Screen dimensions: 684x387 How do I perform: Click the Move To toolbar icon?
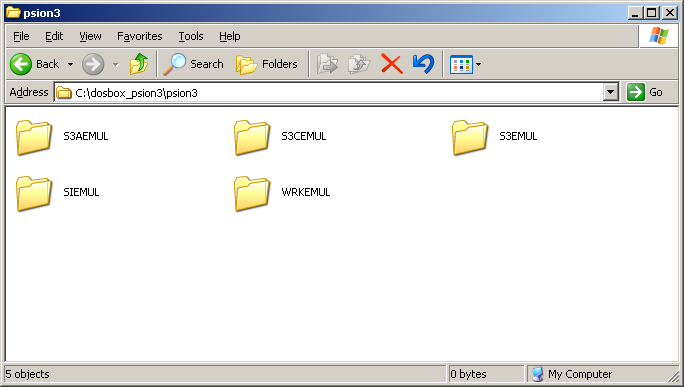click(x=327, y=64)
